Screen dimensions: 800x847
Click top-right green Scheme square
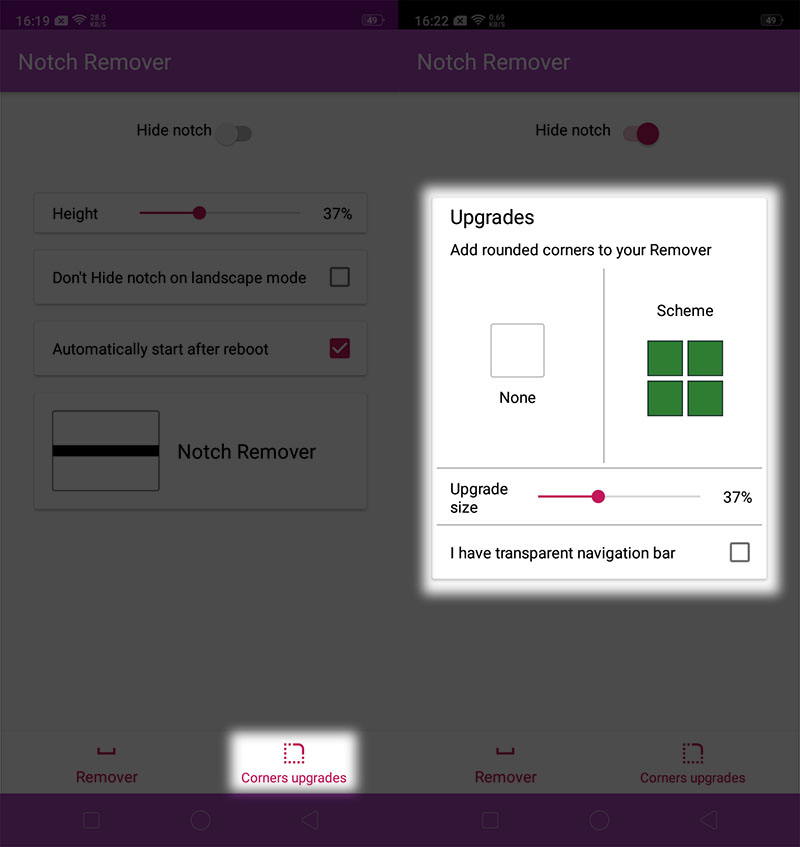point(705,358)
